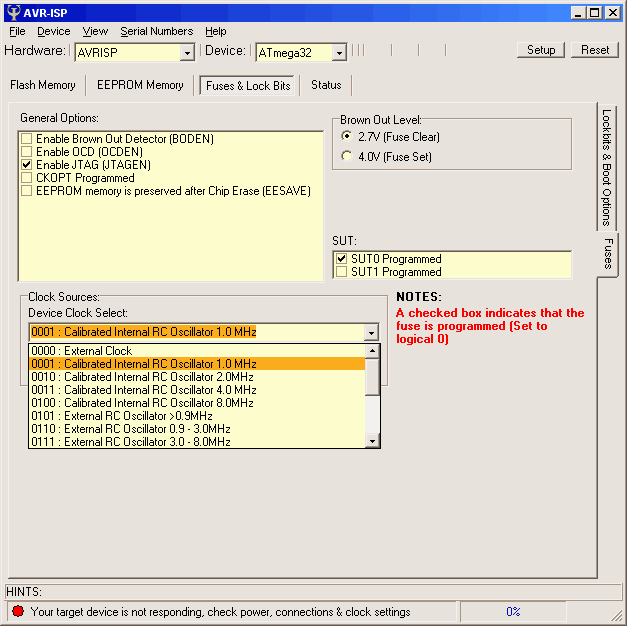Pick 0010 Calibrated Internal RC Oscillator 2.0MHz

click(x=197, y=377)
